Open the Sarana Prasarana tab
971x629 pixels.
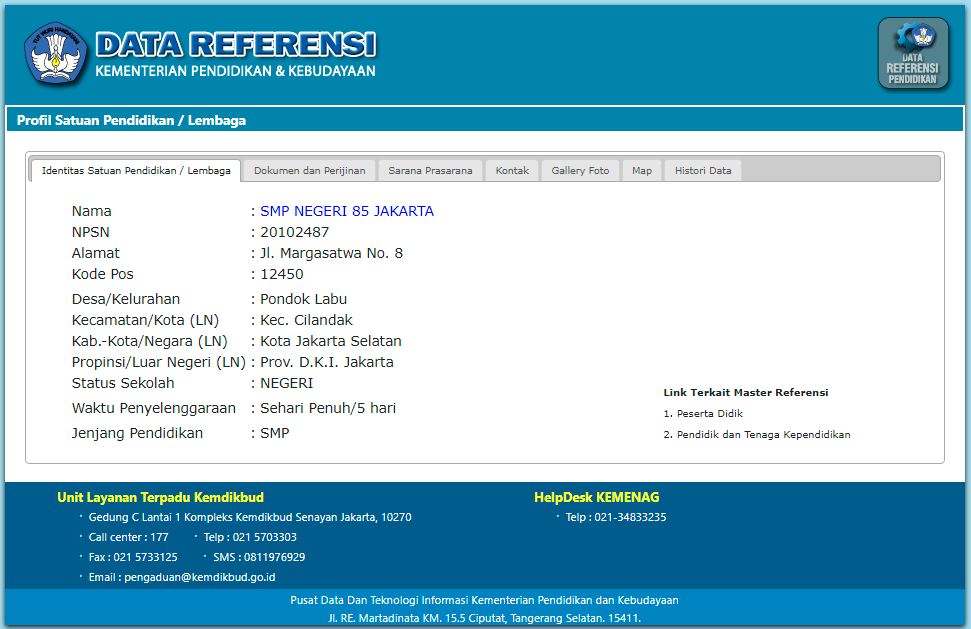pos(430,171)
